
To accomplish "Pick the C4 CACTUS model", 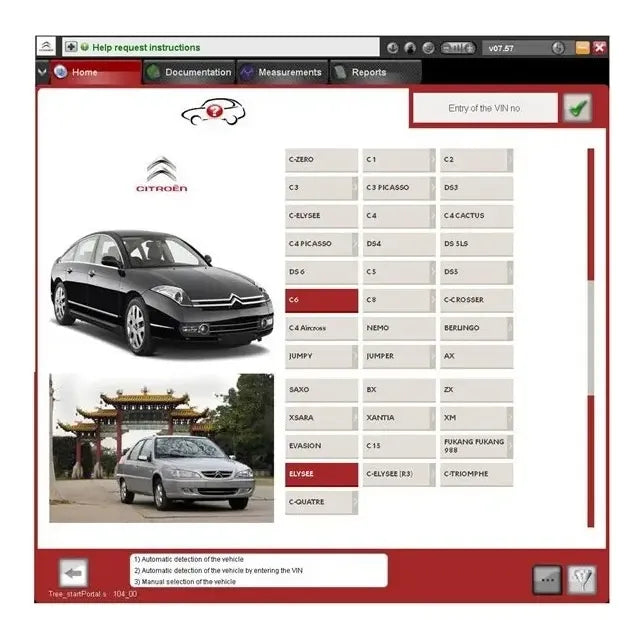I will click(x=476, y=216).
